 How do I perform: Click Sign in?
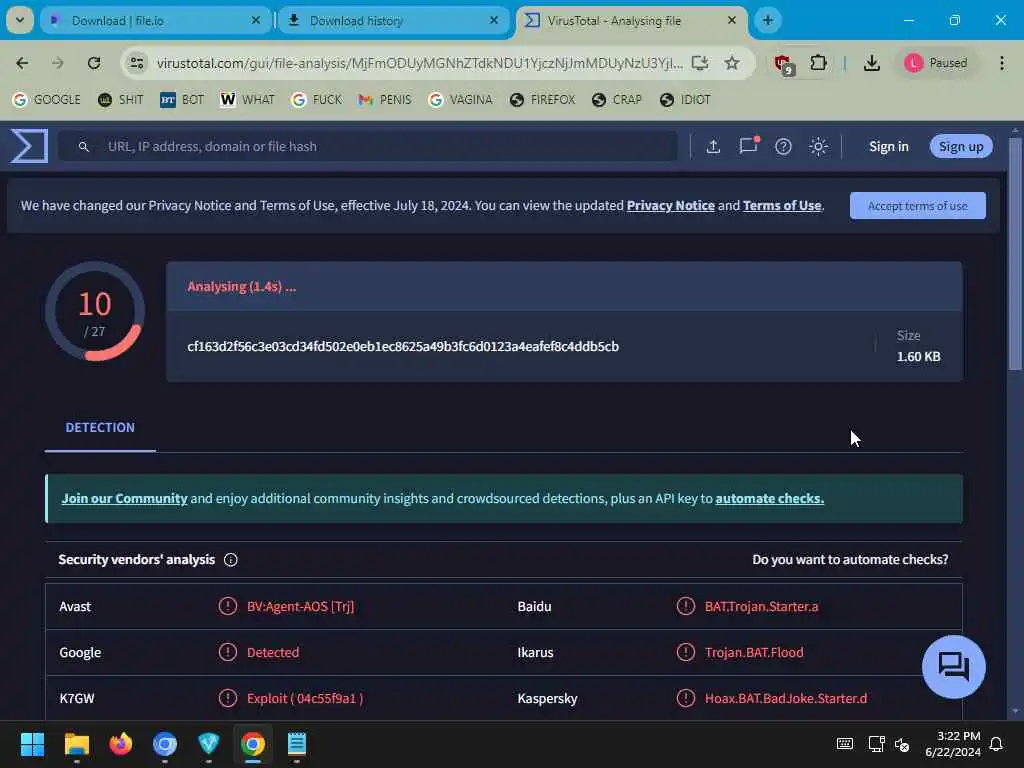pyautogui.click(x=888, y=146)
